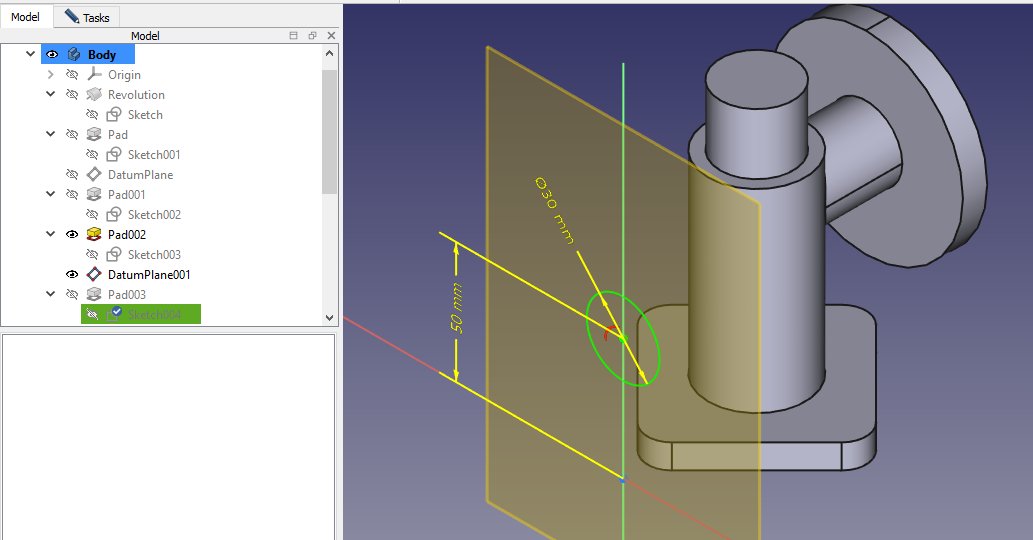Collapse the Revolution tree node
This screenshot has height=540, width=1033.
pyautogui.click(x=51, y=95)
